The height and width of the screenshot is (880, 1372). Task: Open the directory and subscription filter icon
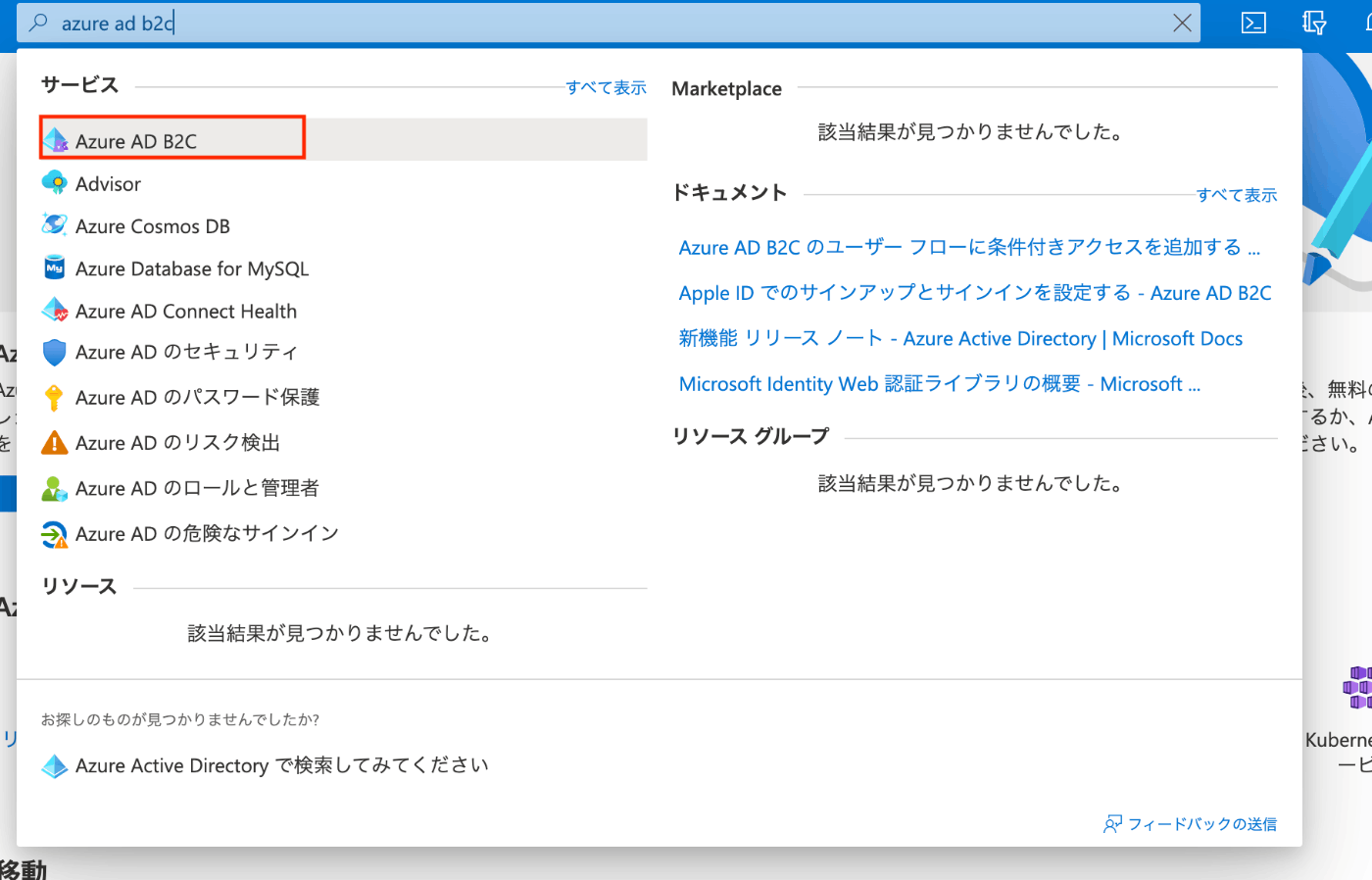point(1314,23)
